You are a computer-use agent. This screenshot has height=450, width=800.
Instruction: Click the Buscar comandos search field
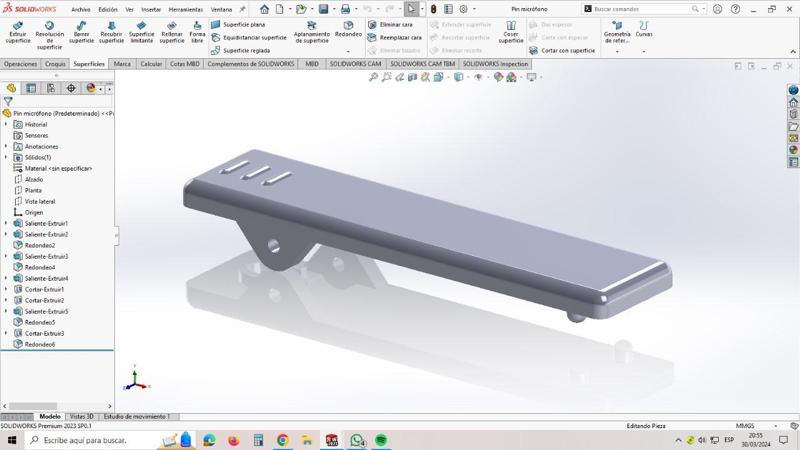pyautogui.click(x=643, y=9)
